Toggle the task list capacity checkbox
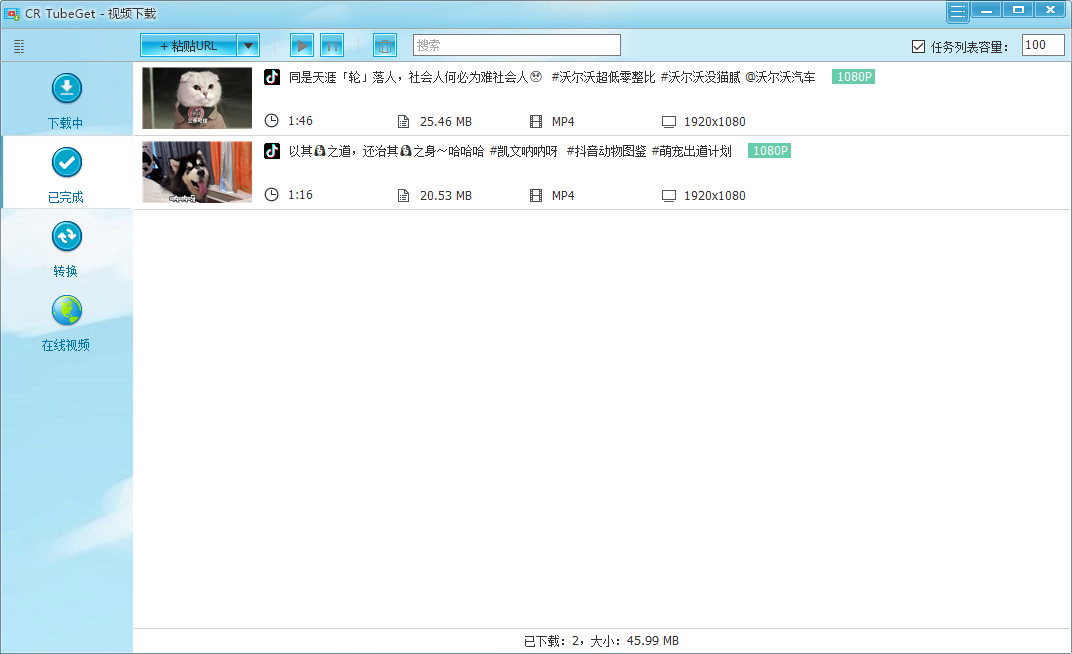 tap(918, 46)
